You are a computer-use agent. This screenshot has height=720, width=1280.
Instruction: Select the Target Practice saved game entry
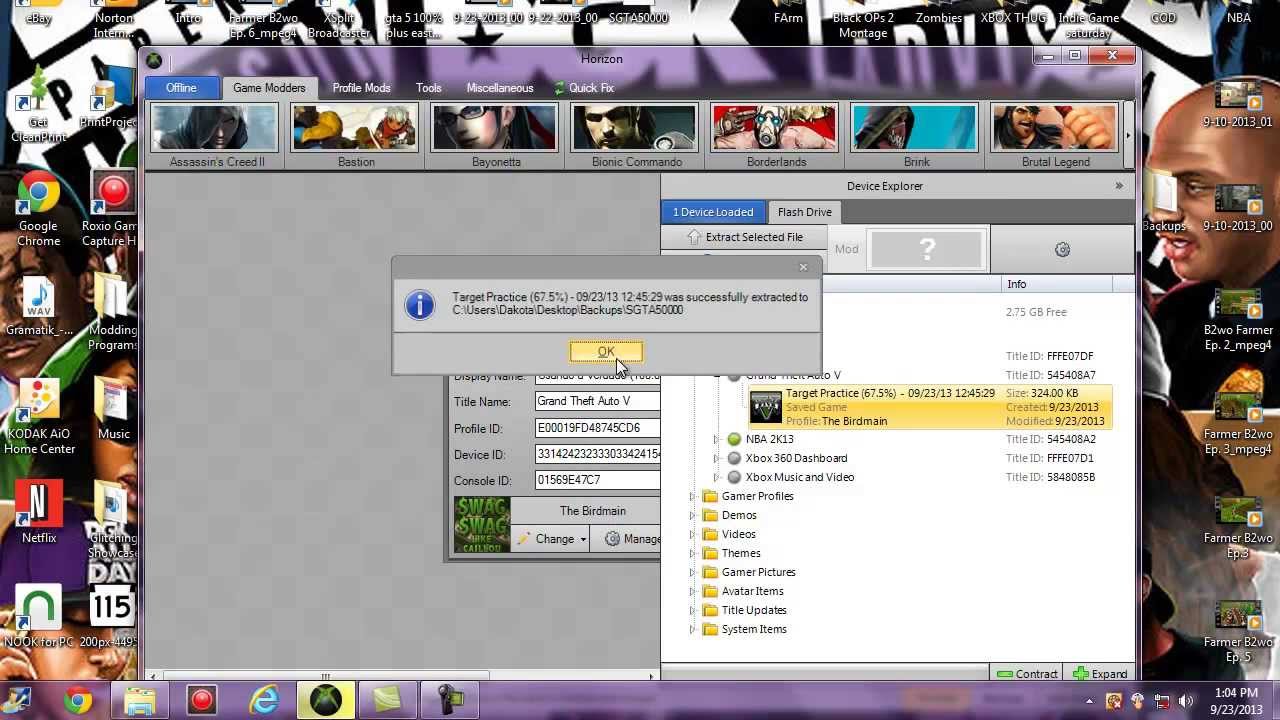tap(930, 407)
